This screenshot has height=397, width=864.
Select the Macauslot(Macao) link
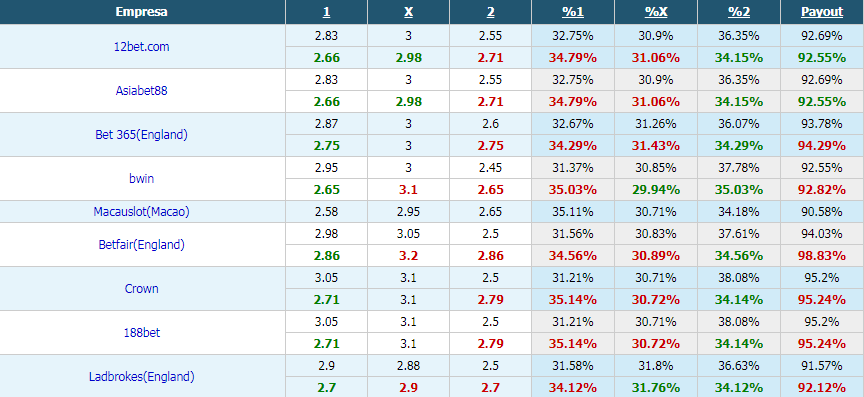(142, 212)
